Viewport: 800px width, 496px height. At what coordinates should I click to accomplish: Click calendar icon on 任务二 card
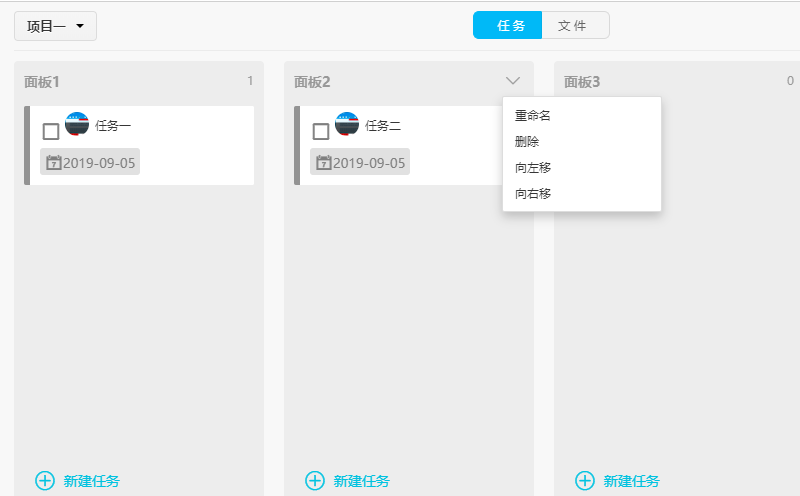click(323, 162)
